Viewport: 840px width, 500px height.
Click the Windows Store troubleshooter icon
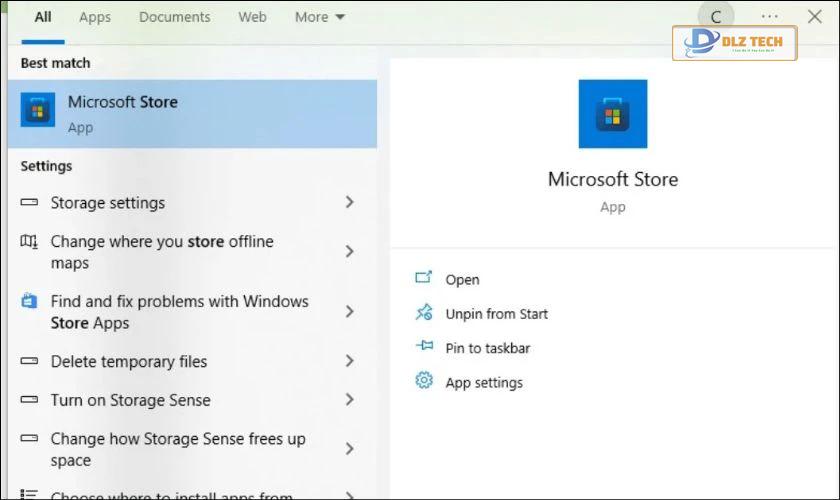pyautogui.click(x=29, y=301)
